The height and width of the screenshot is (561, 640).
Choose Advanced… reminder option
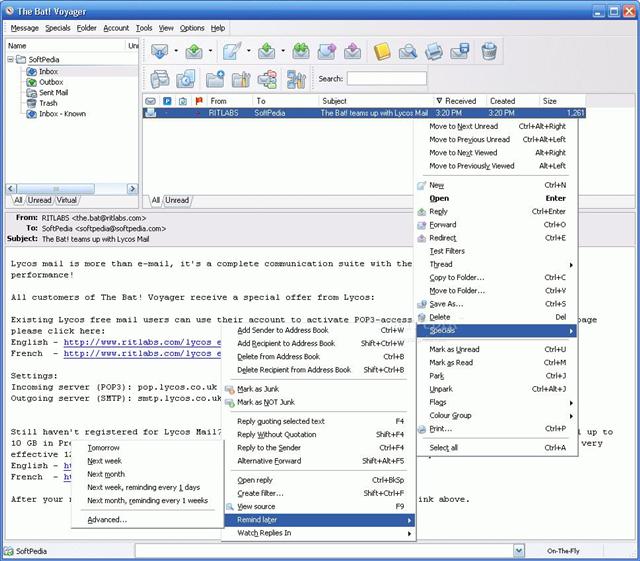click(x=107, y=520)
